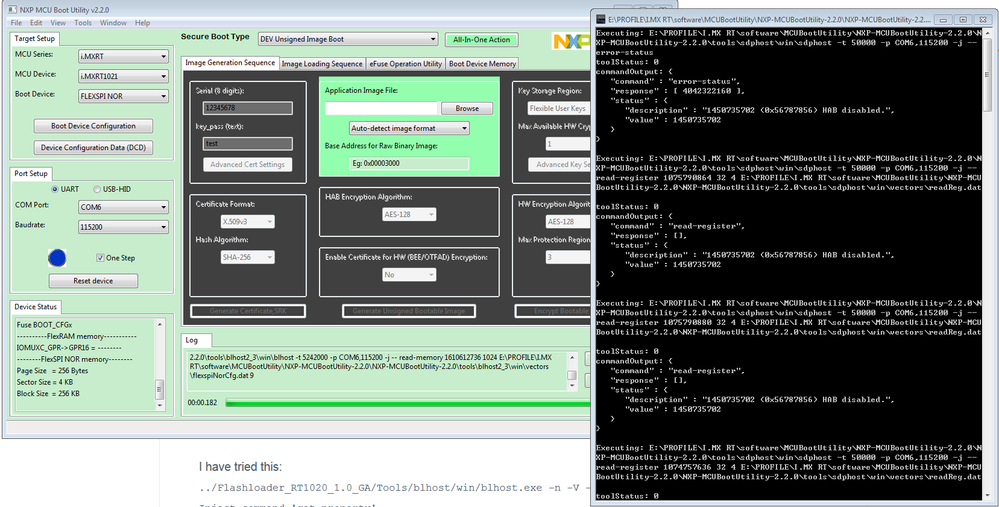Image resolution: width=999 pixels, height=507 pixels.
Task: Click the green progress bar
Action: pos(408,403)
